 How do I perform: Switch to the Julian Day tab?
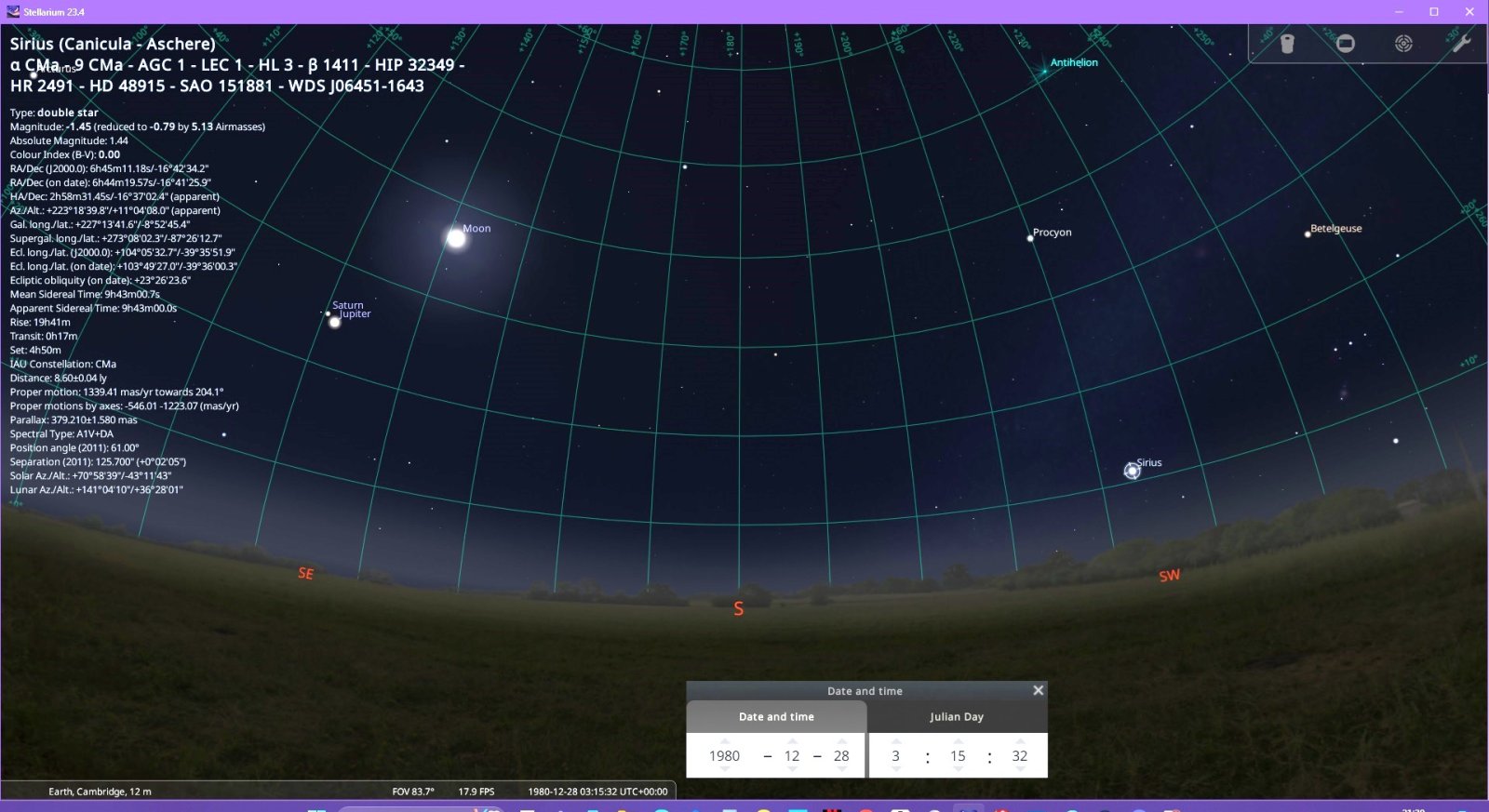[x=957, y=717]
